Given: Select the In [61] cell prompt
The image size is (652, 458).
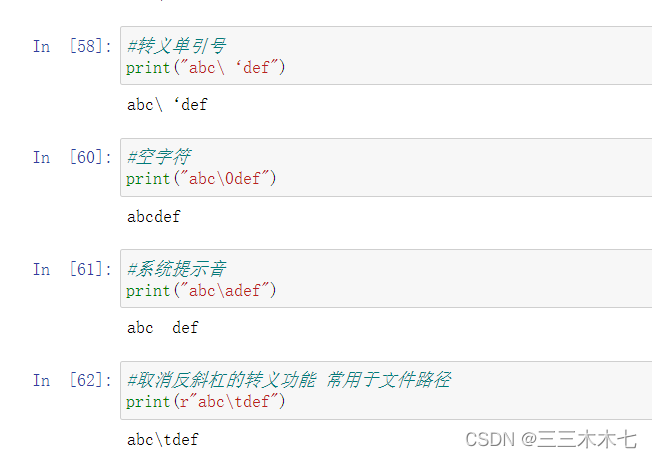Looking at the screenshot, I should tap(71, 269).
